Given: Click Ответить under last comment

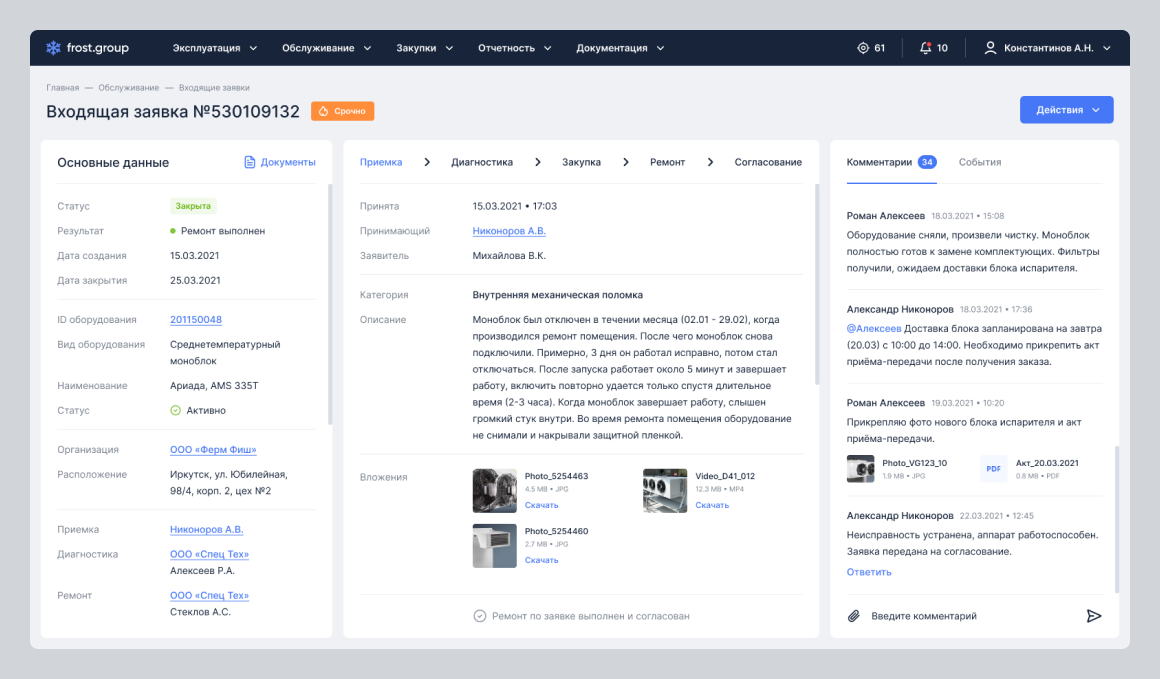Looking at the screenshot, I should [869, 572].
